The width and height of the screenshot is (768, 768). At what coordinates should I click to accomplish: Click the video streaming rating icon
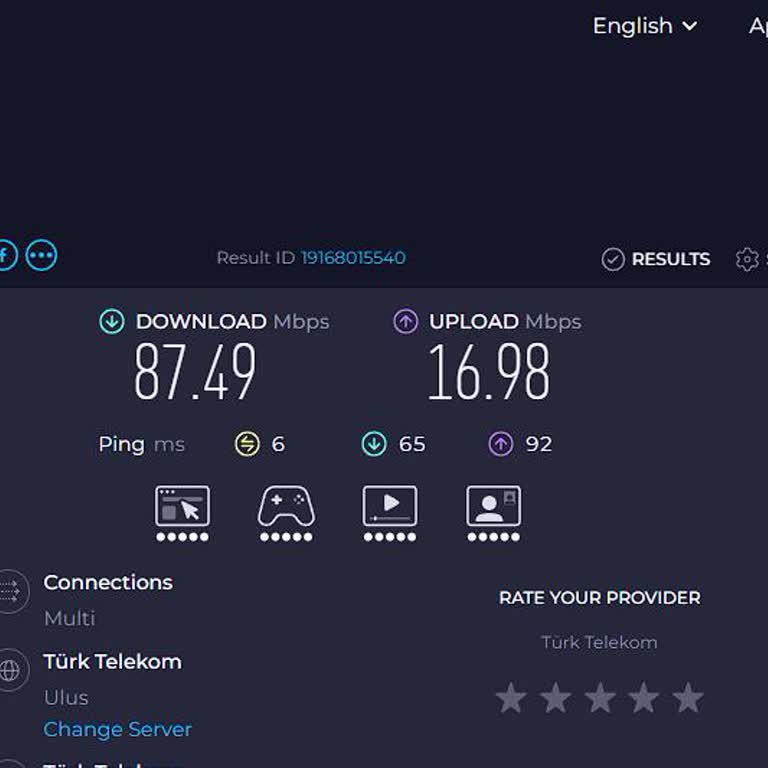[390, 513]
